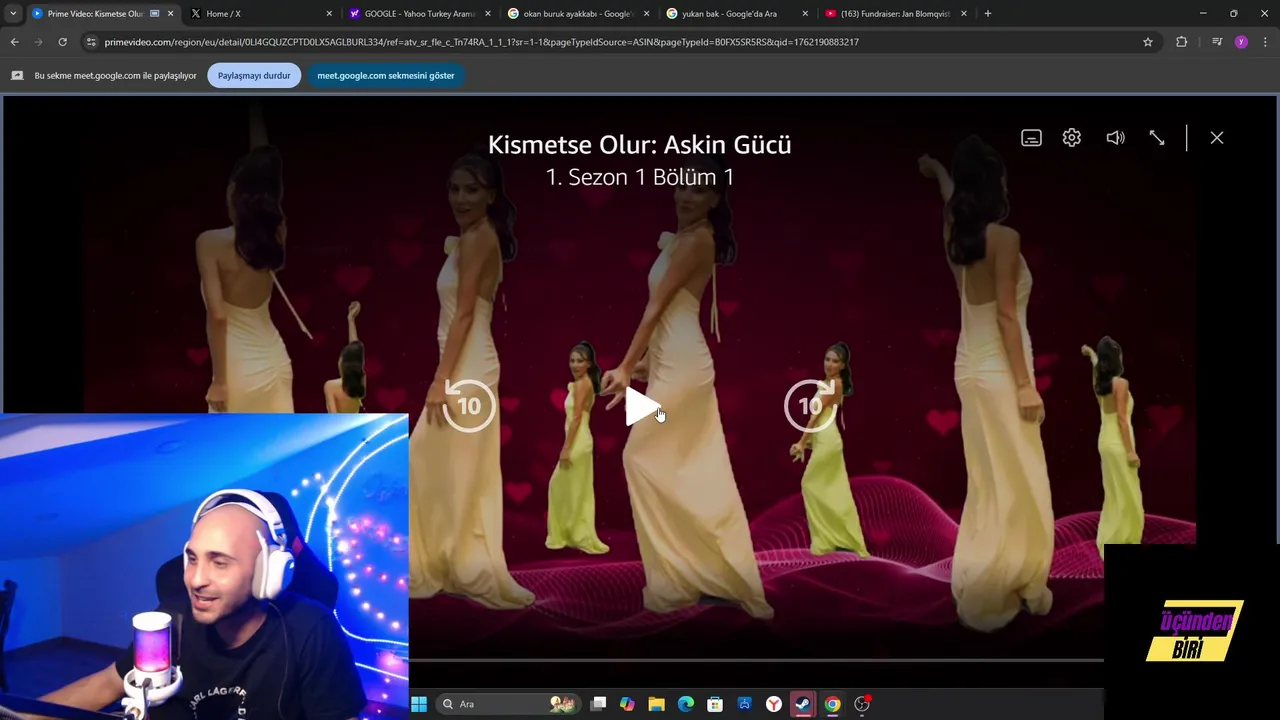Image resolution: width=1280 pixels, height=720 pixels.
Task: Close the okan buruk ayakkabı tab
Action: 646,14
